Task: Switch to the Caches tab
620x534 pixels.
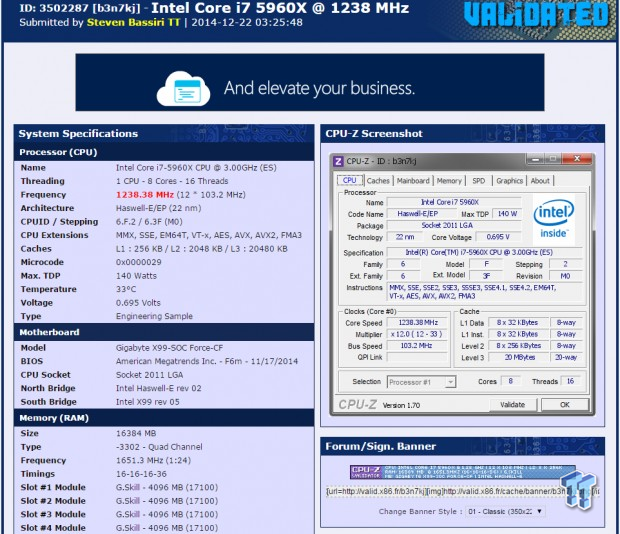Action: (378, 181)
